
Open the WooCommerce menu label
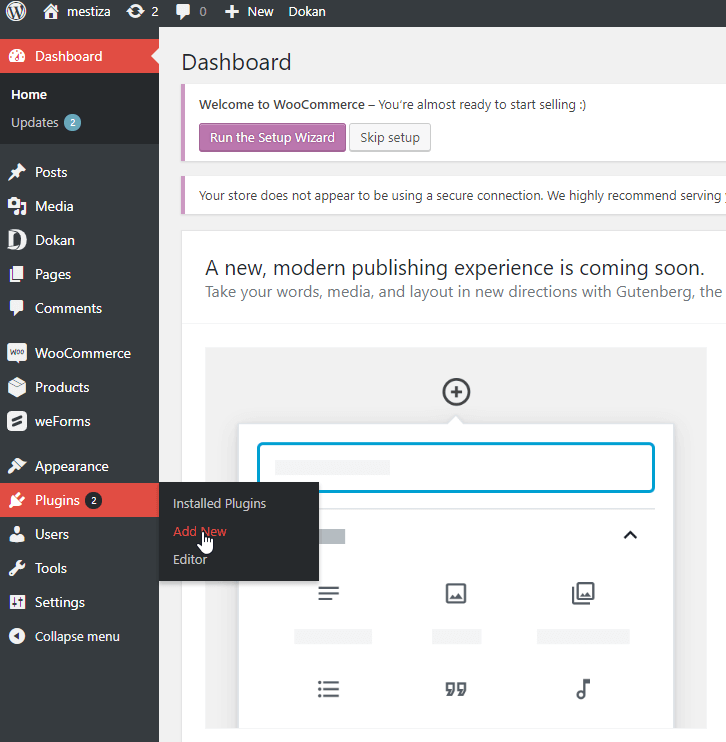pos(83,353)
